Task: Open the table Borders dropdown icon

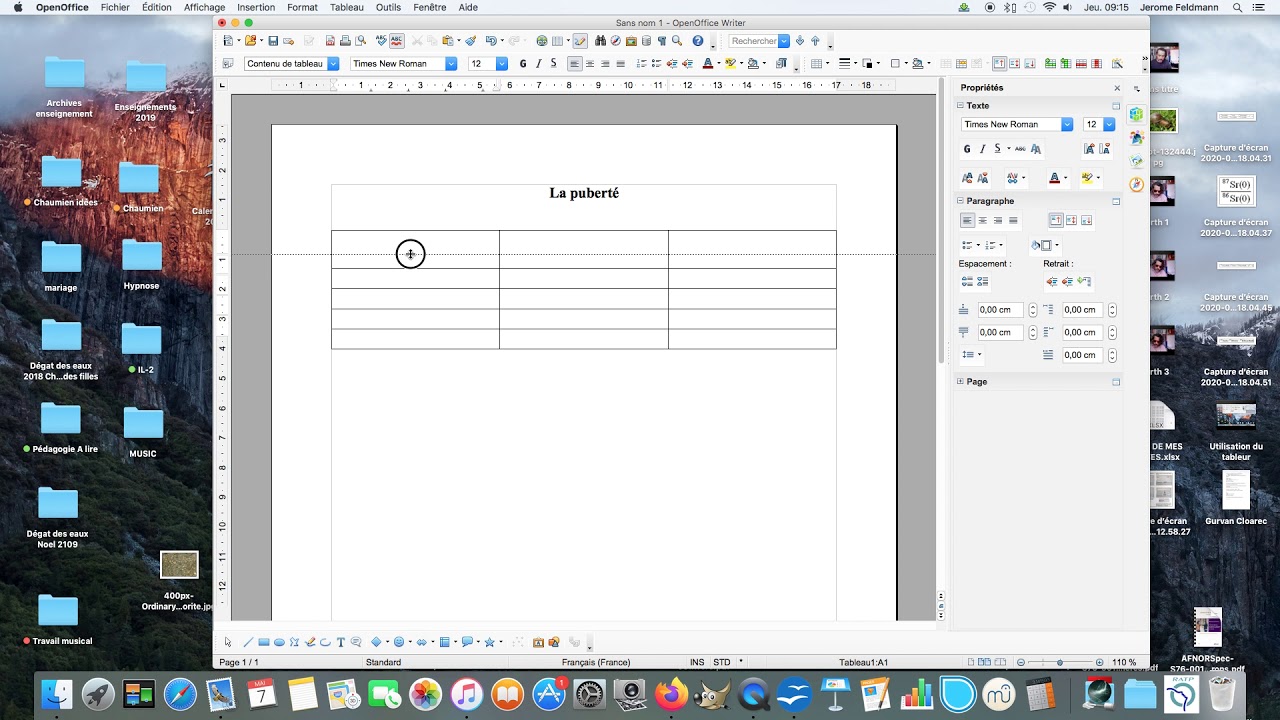Action: 895,64
